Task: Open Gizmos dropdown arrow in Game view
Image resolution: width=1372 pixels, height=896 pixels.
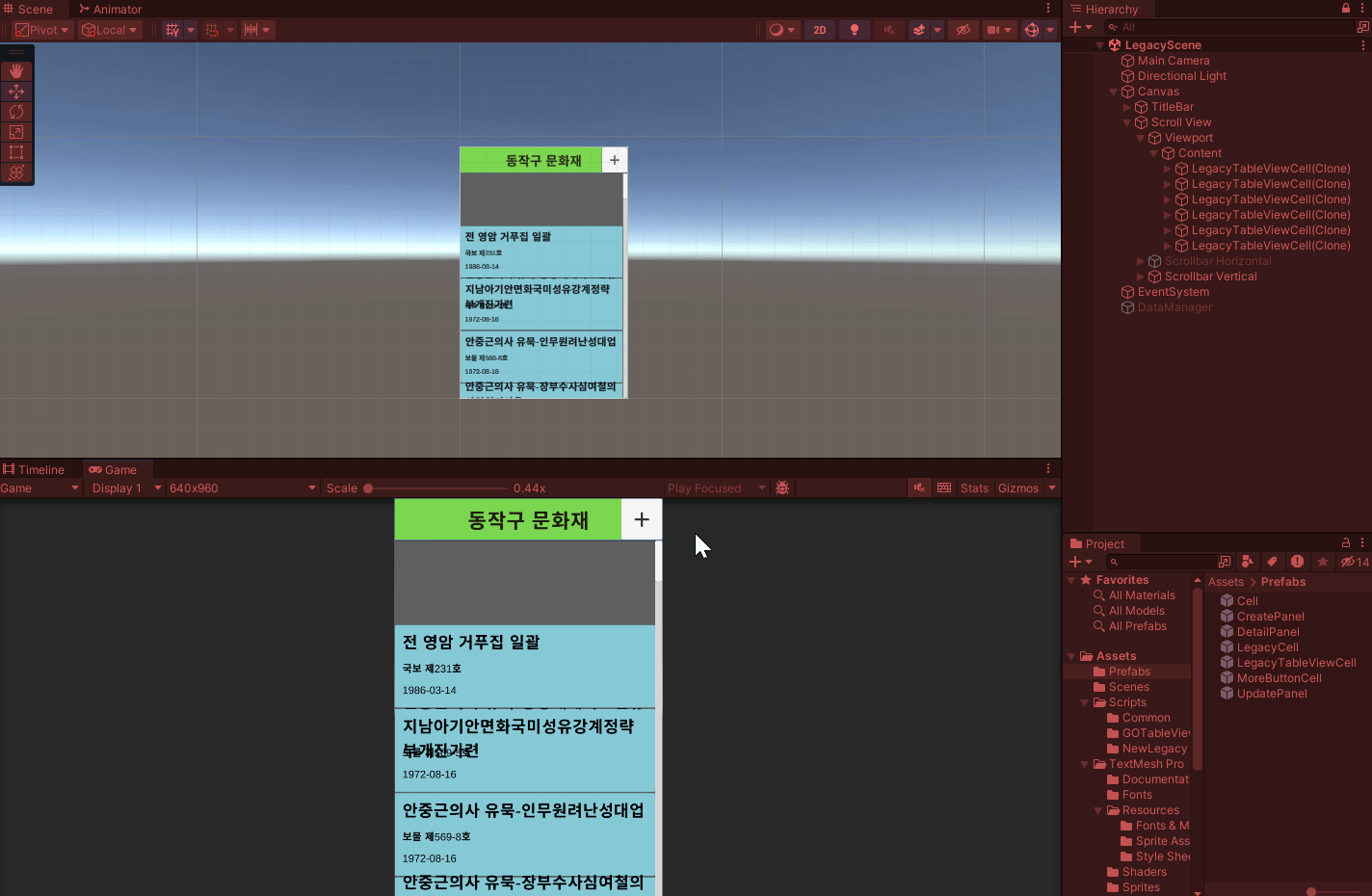Action: point(1052,488)
